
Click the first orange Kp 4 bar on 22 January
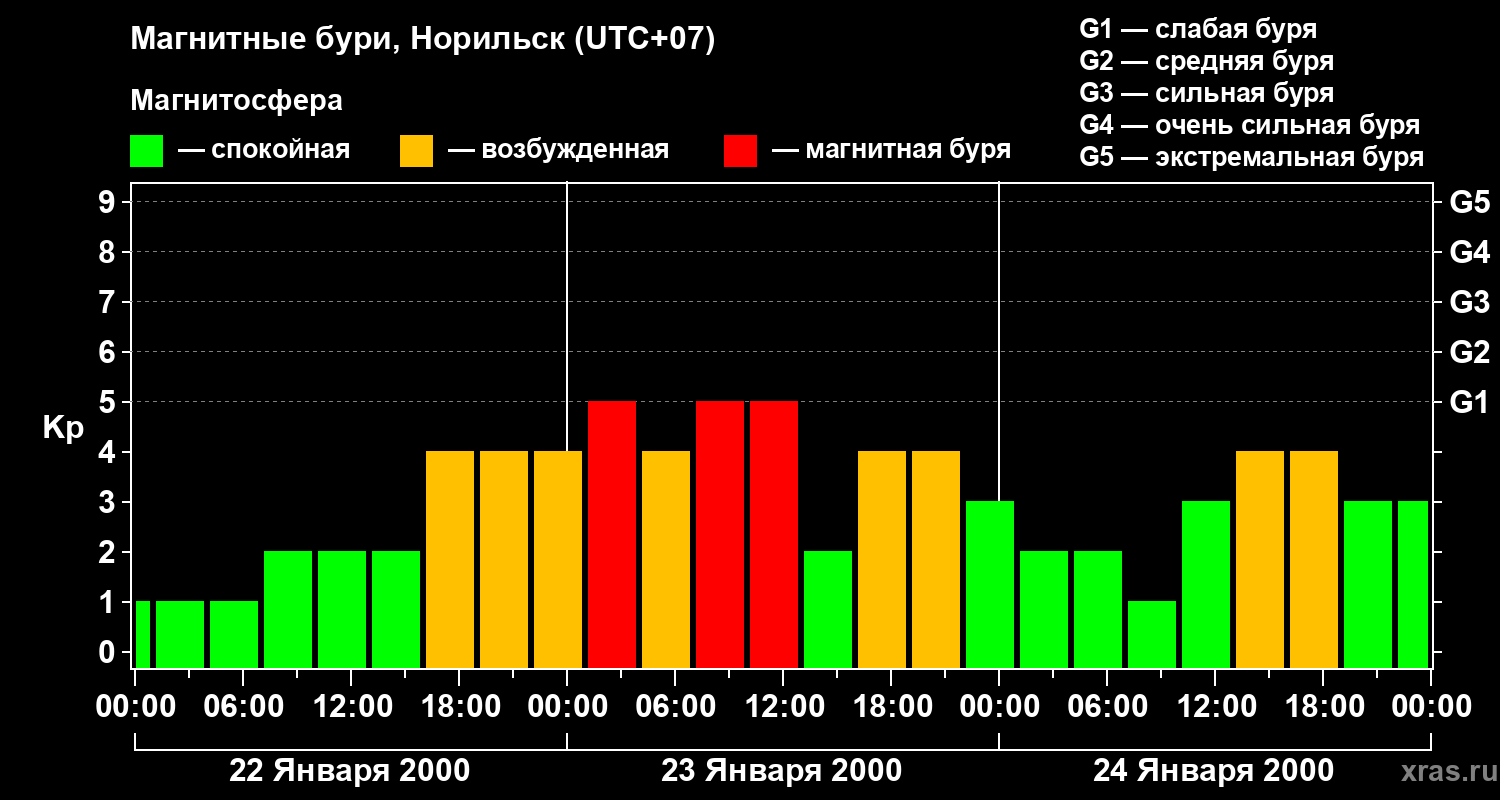[x=450, y=559]
